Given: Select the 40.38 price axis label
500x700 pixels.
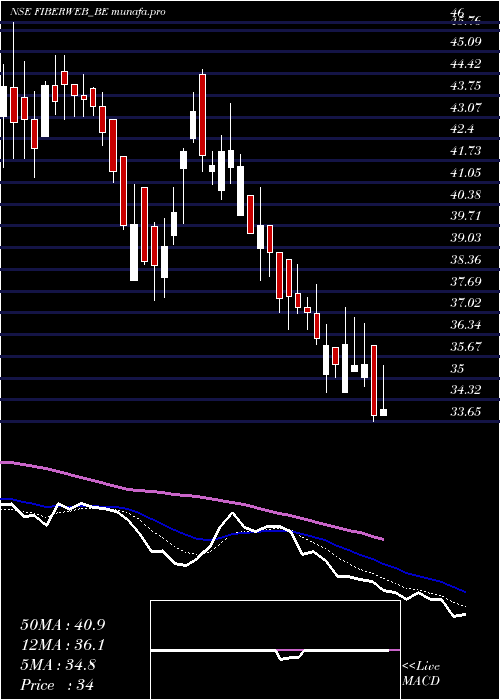Looking at the screenshot, I should coord(466,195).
